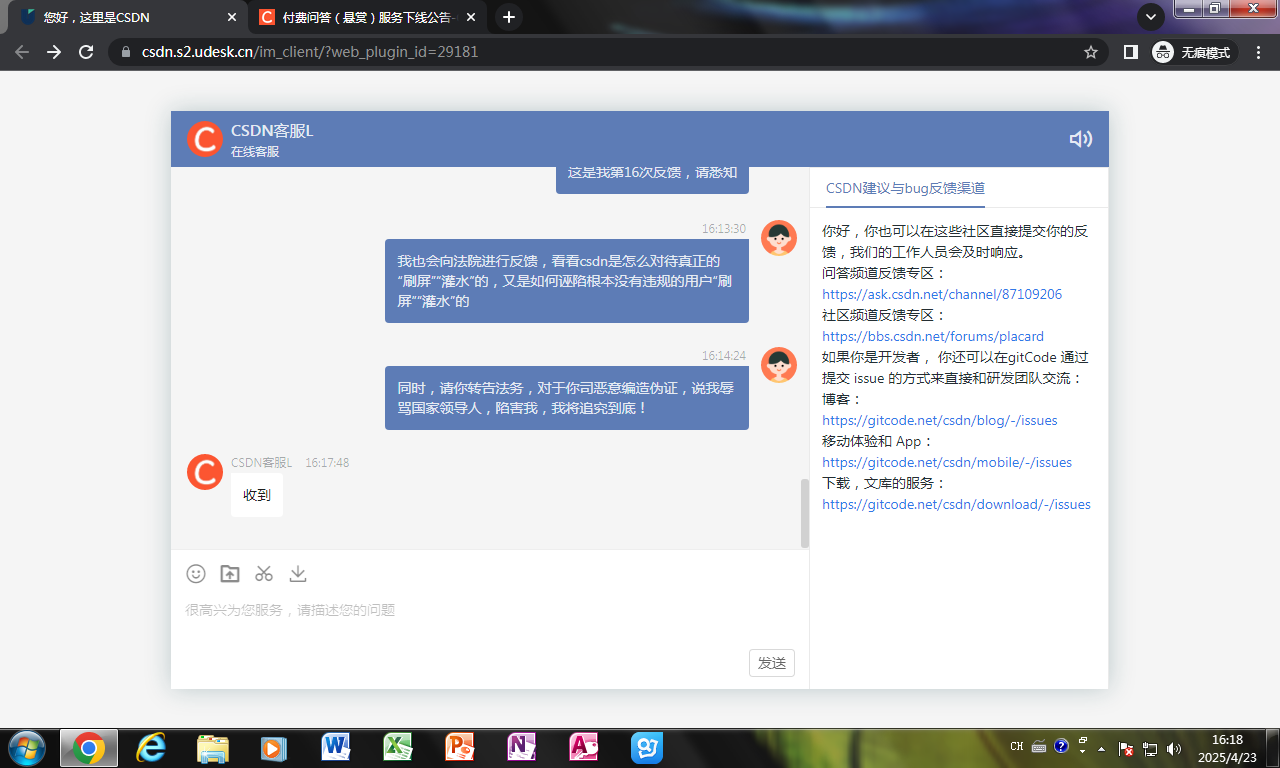Open bbs.csdn.net forums placard link
This screenshot has width=1280, height=768.
point(933,336)
